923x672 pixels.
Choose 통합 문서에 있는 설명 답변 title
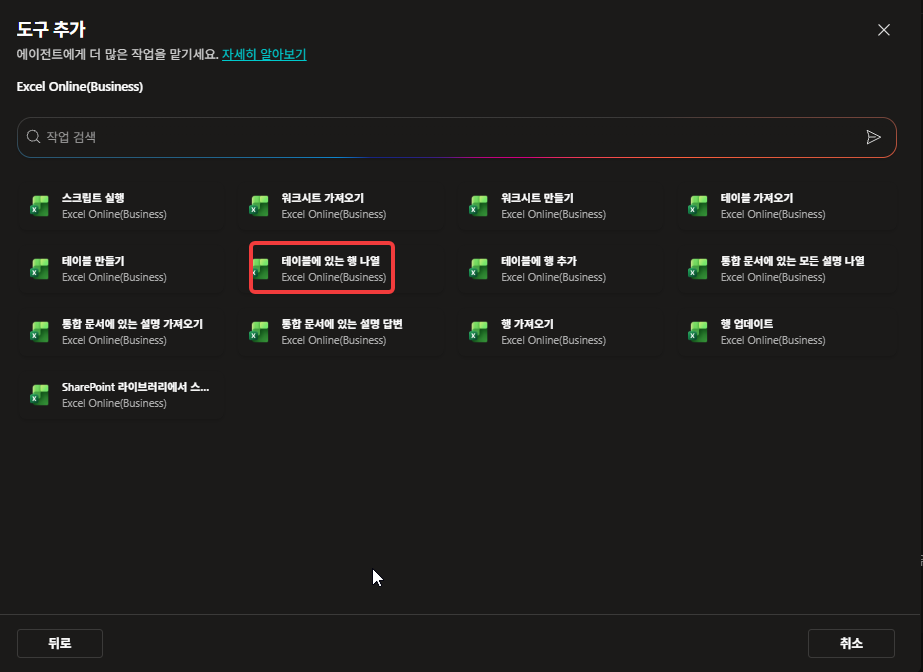click(342, 324)
